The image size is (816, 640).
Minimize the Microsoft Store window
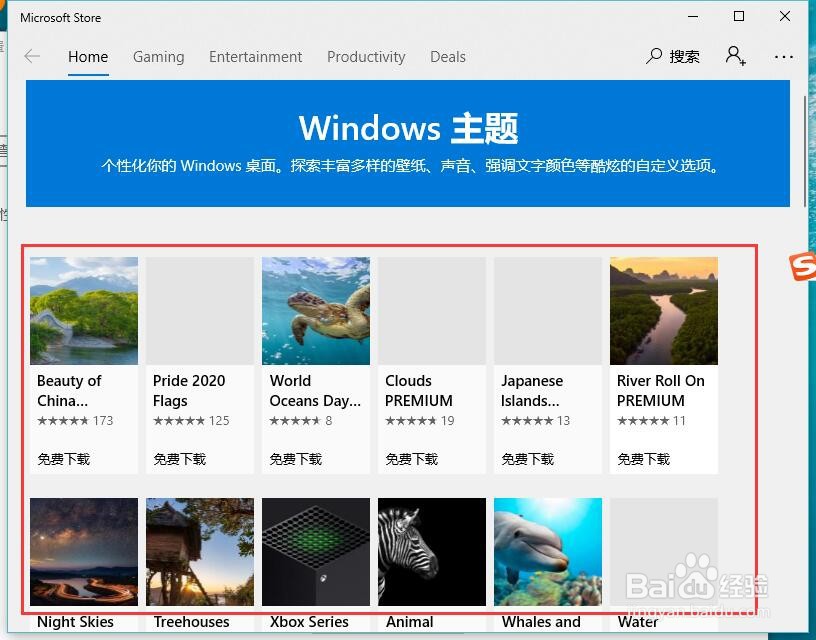(x=693, y=17)
